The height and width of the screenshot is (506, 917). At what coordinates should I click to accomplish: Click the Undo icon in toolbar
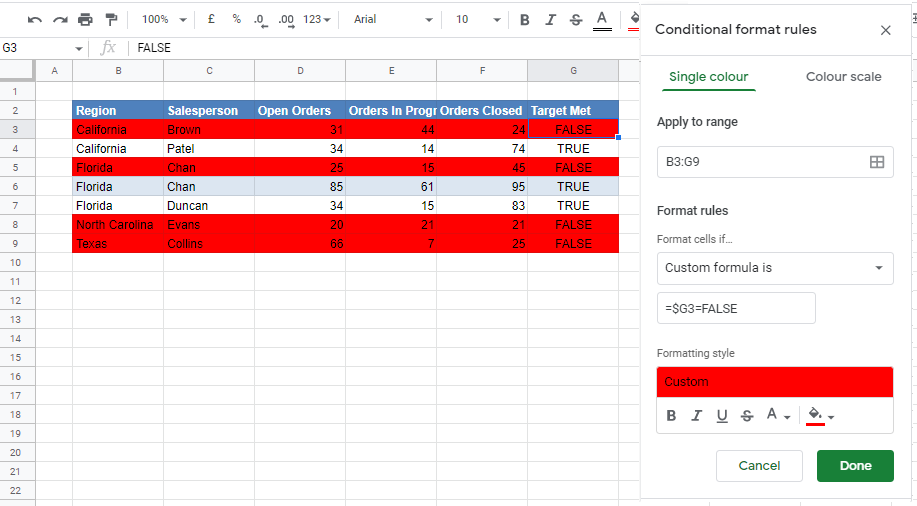(35, 20)
